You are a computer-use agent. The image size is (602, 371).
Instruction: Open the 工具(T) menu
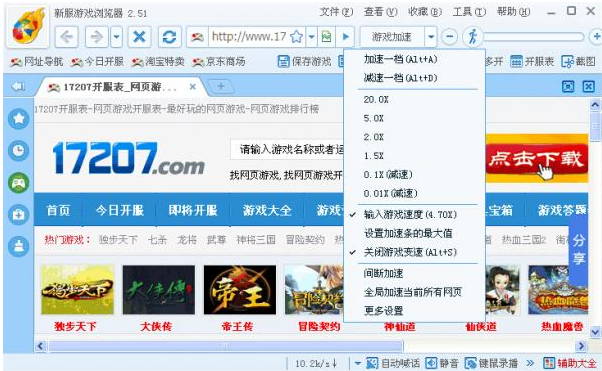(x=469, y=12)
